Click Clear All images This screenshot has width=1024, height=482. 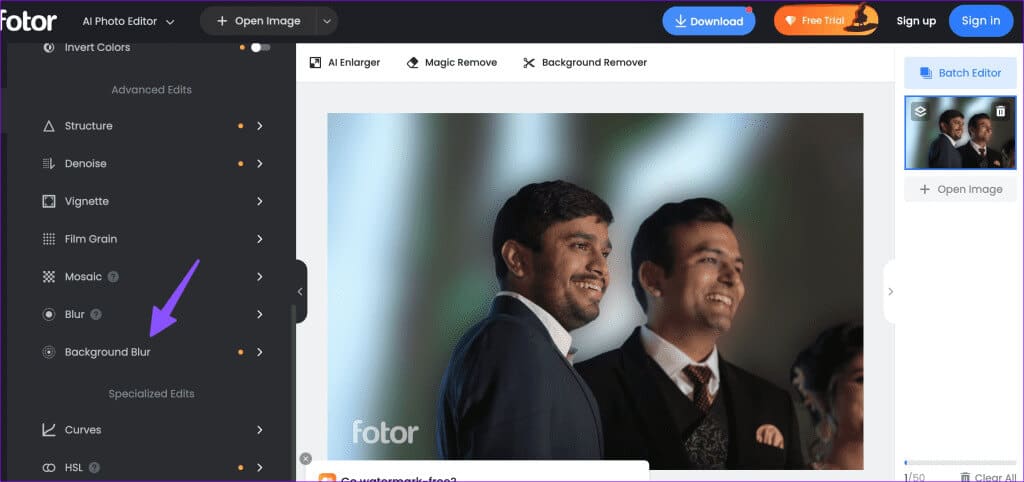pyautogui.click(x=987, y=477)
